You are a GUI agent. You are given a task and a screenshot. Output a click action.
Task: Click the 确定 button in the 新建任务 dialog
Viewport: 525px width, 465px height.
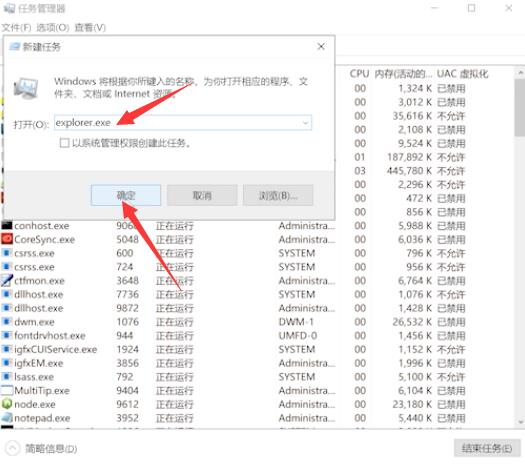coord(126,195)
